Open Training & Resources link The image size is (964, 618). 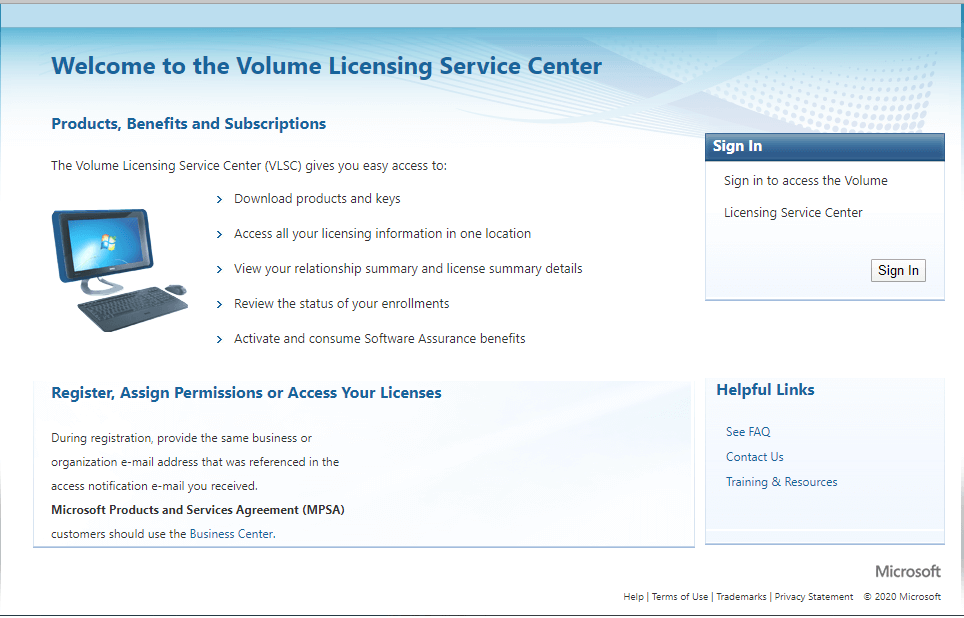[x=781, y=482]
